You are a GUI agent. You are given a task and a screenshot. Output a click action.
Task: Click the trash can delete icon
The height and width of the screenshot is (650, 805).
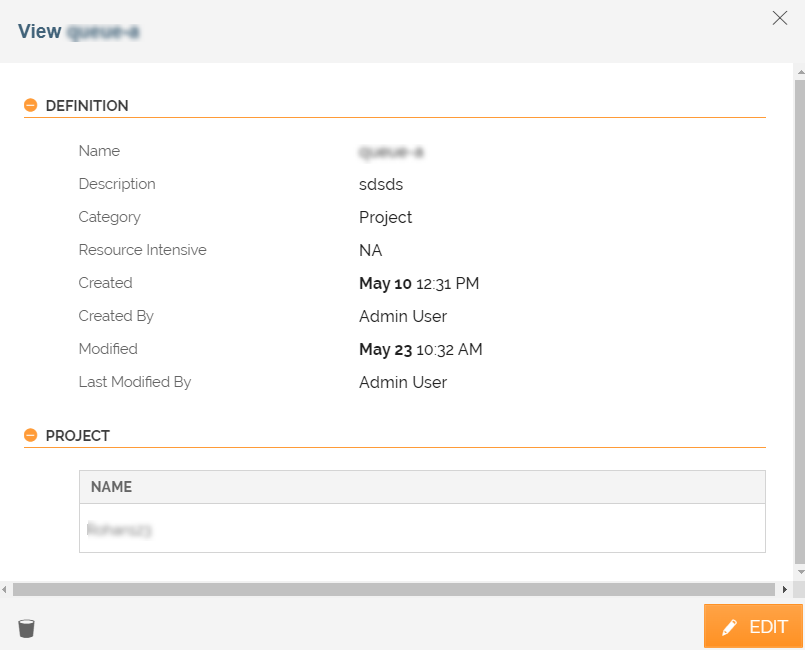(x=27, y=628)
